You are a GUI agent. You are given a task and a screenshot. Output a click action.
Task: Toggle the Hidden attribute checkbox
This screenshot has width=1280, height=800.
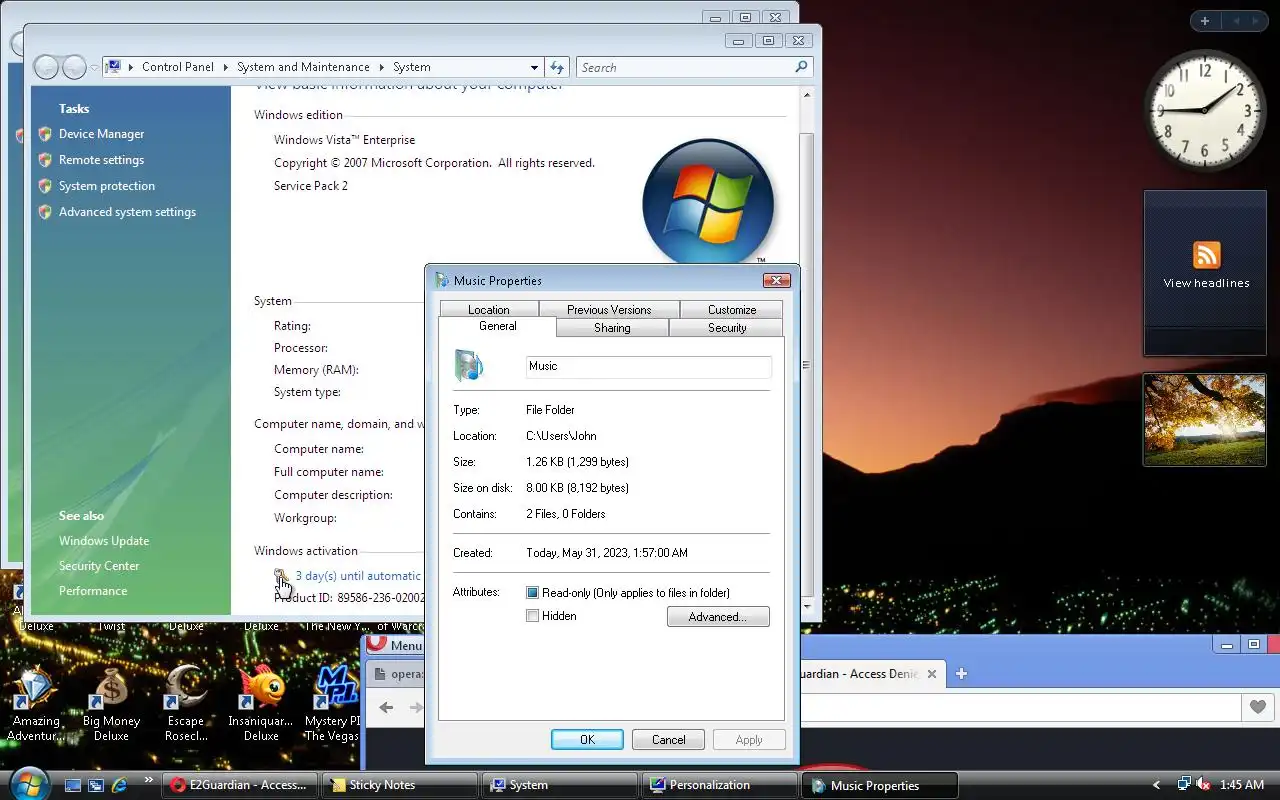(533, 616)
